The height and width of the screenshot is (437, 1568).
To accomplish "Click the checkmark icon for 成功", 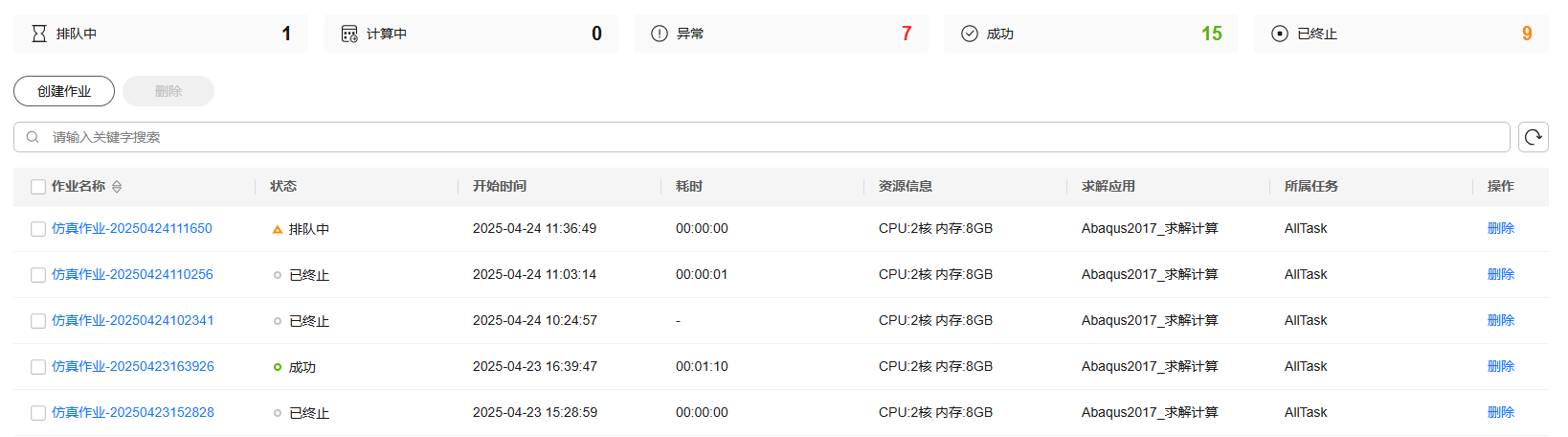I will 970,34.
